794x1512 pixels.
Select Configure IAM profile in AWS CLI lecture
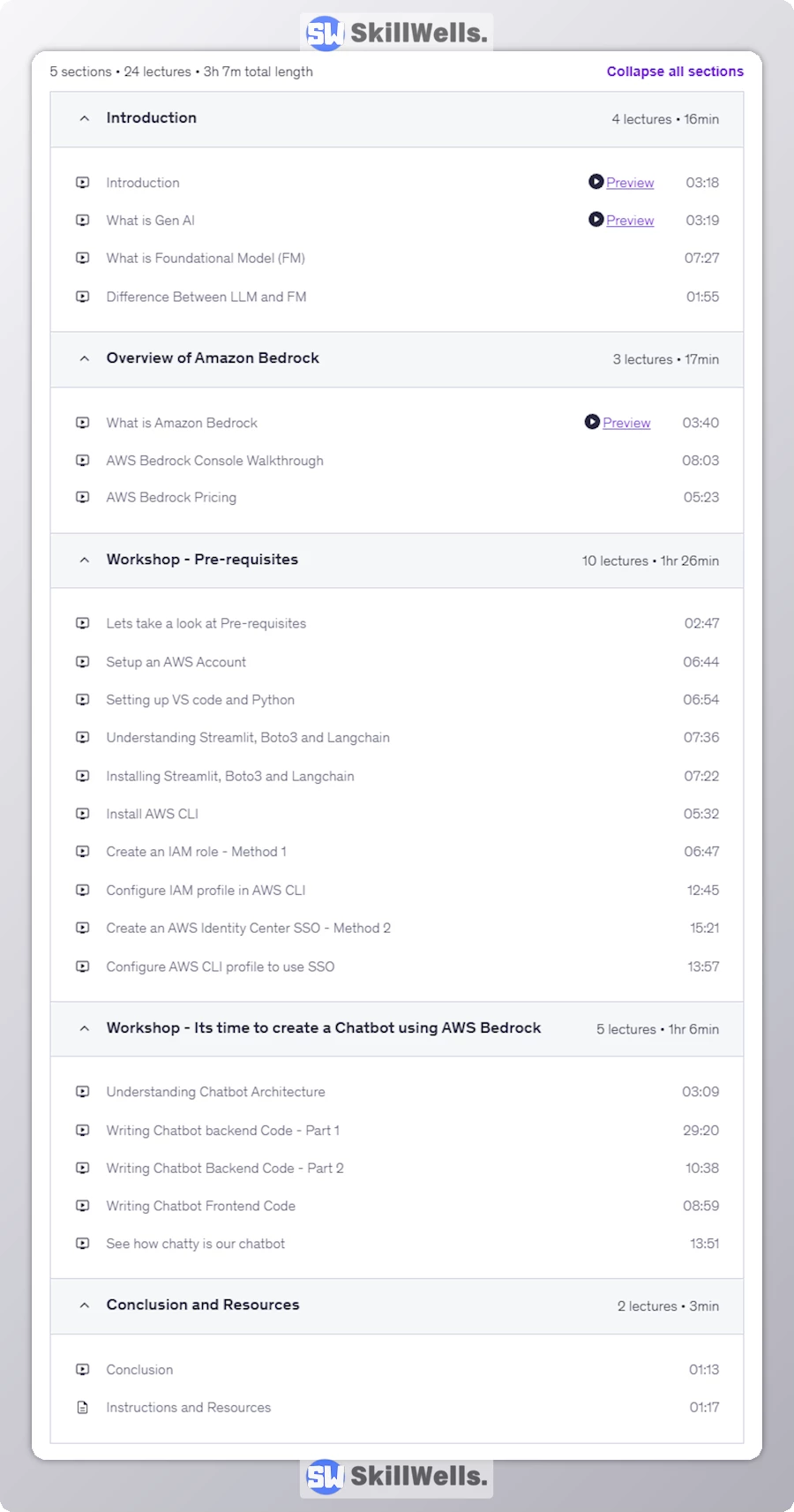tap(206, 890)
